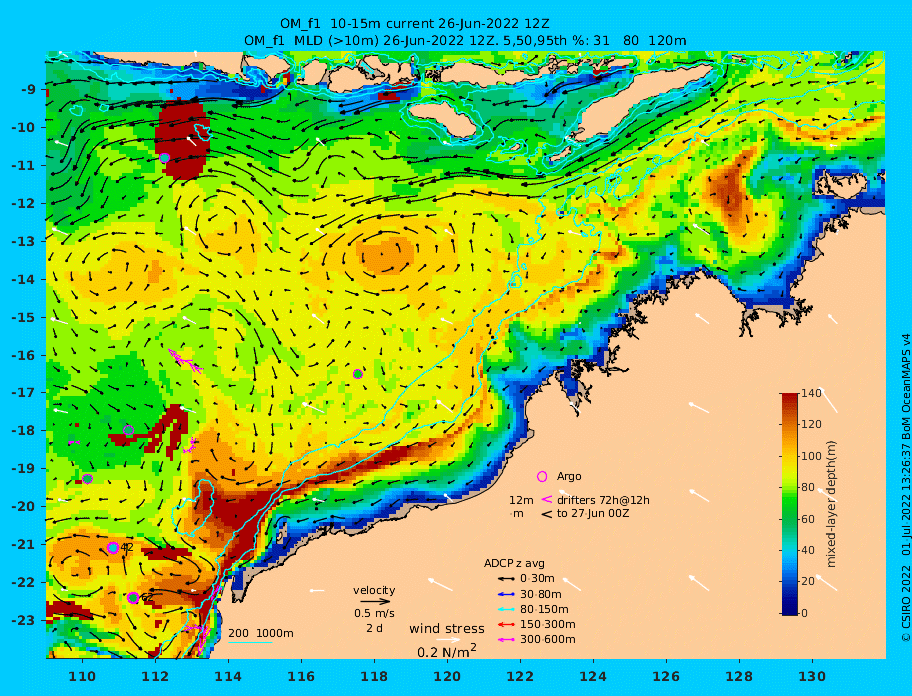
Task: Select the cyan 80-150m ADCP arrow symbol
Action: click(x=506, y=609)
